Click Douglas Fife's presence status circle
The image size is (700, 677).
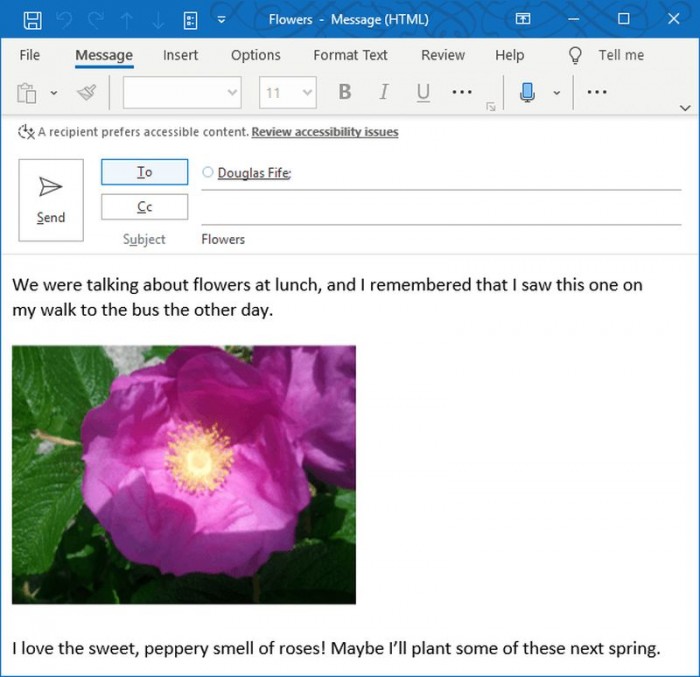[x=208, y=172]
